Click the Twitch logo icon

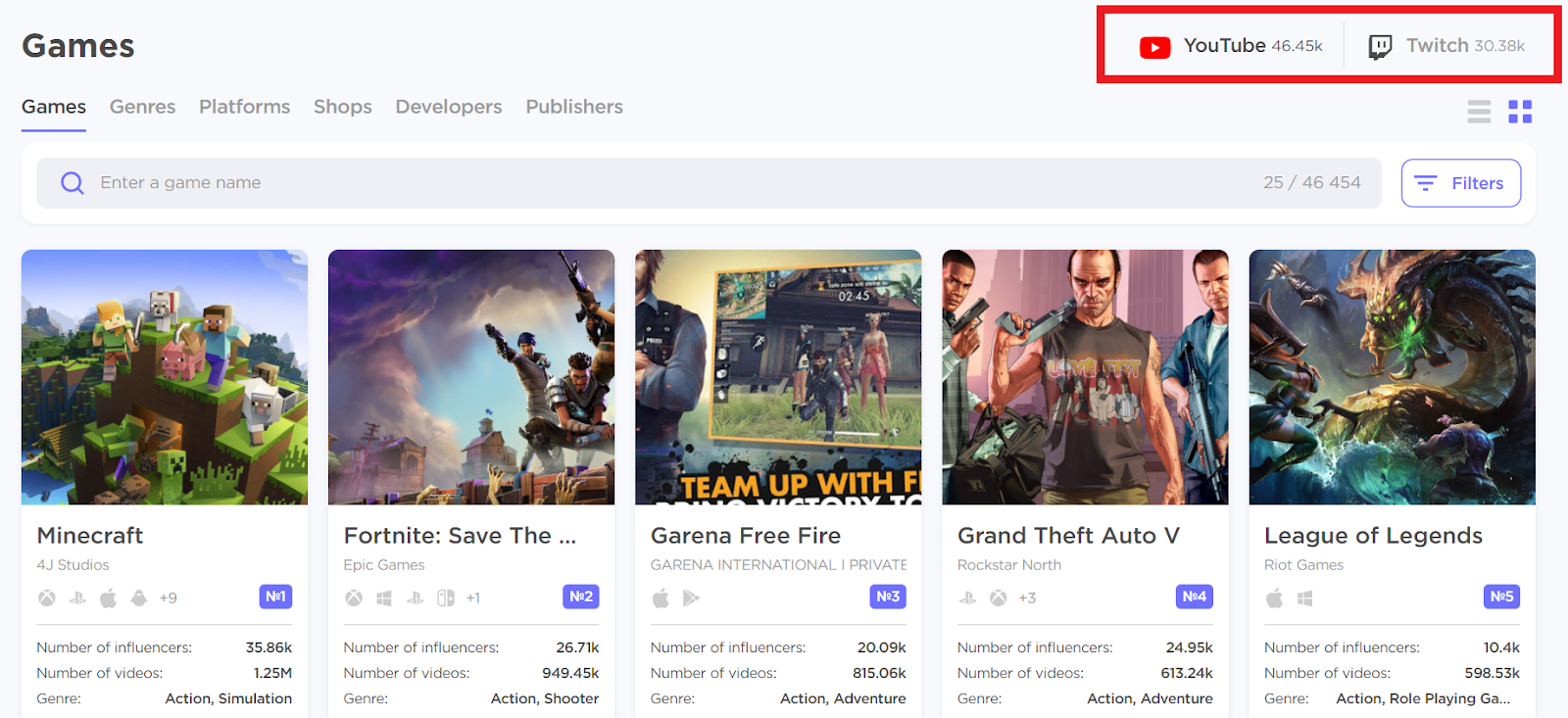1380,47
